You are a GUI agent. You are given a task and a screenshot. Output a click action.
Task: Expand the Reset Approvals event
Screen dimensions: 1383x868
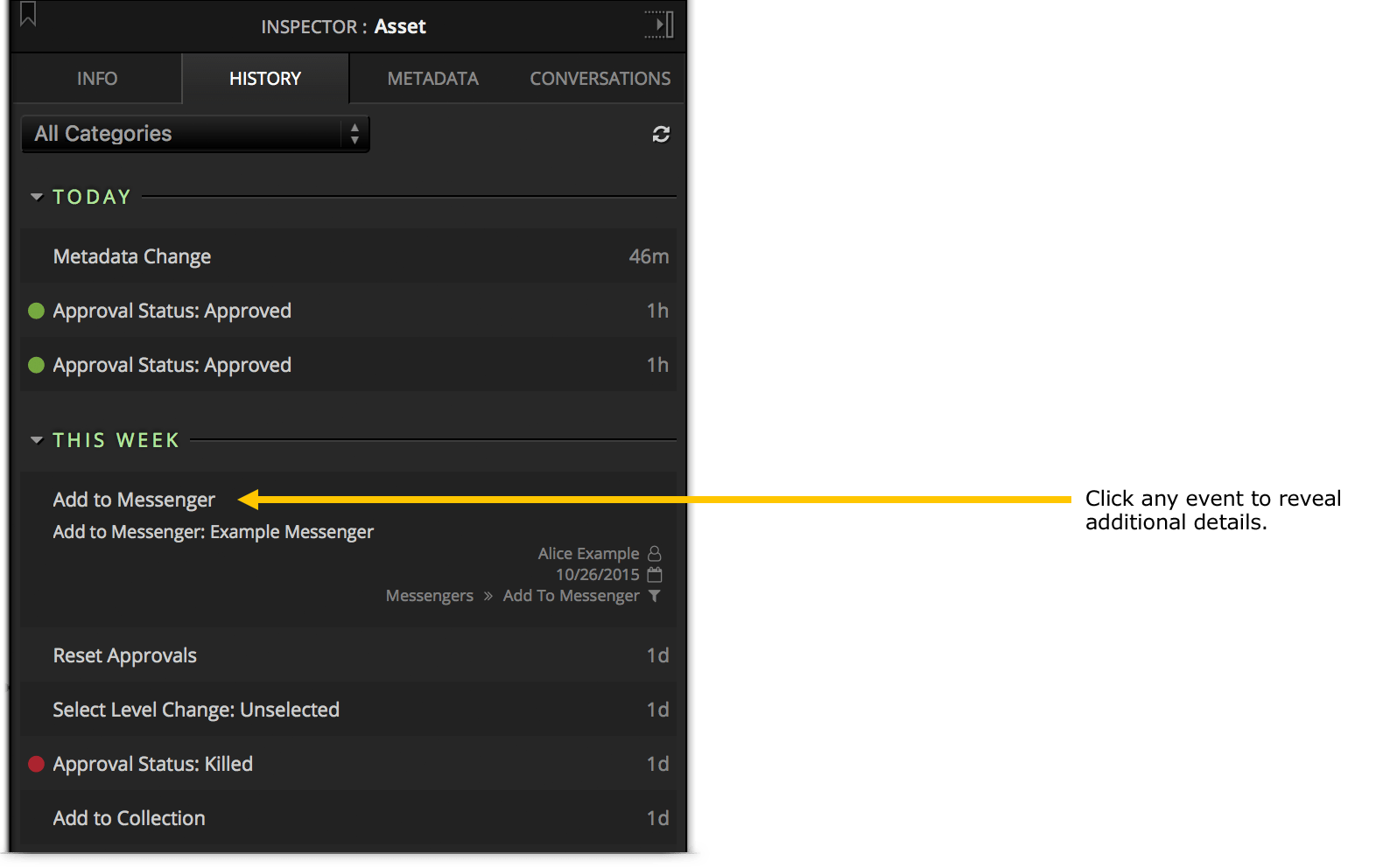point(348,655)
